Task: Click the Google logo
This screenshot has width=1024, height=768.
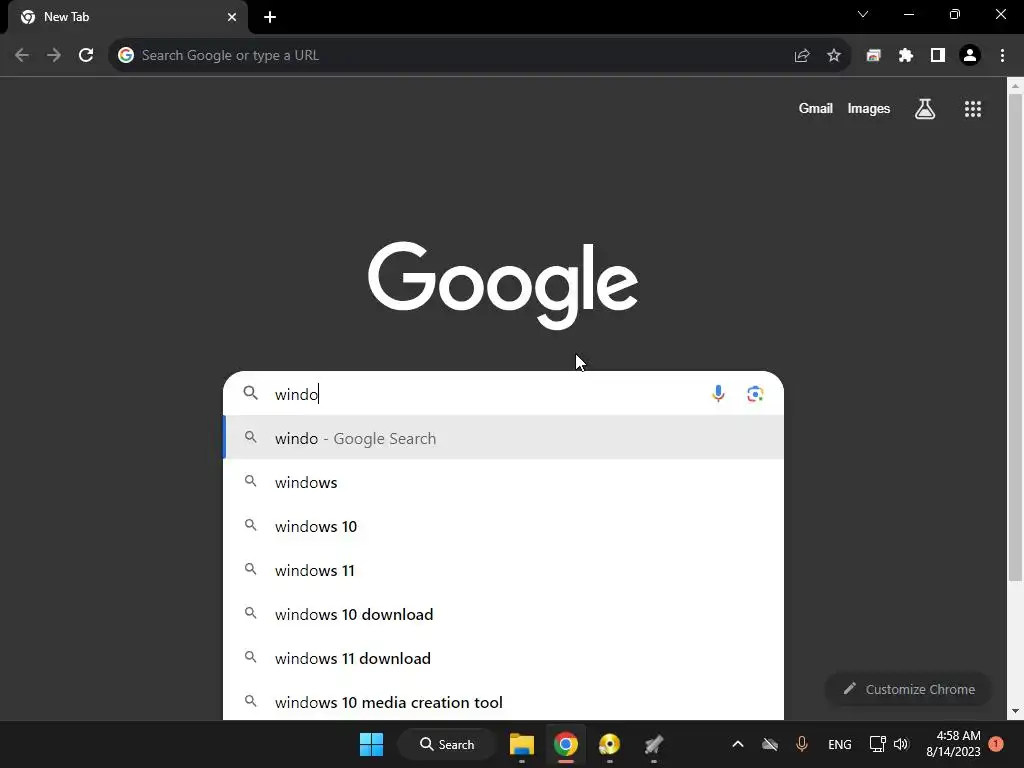Action: click(503, 285)
